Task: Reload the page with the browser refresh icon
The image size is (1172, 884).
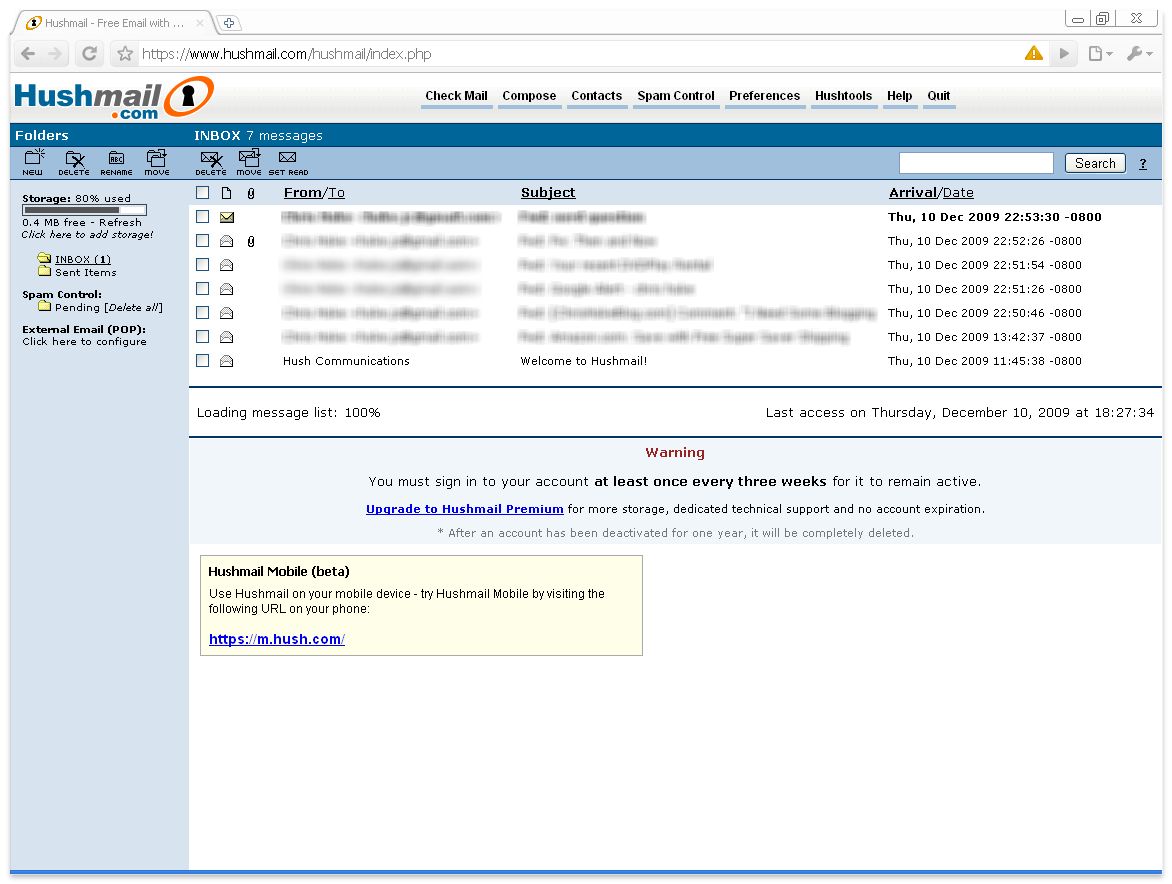Action: tap(89, 54)
